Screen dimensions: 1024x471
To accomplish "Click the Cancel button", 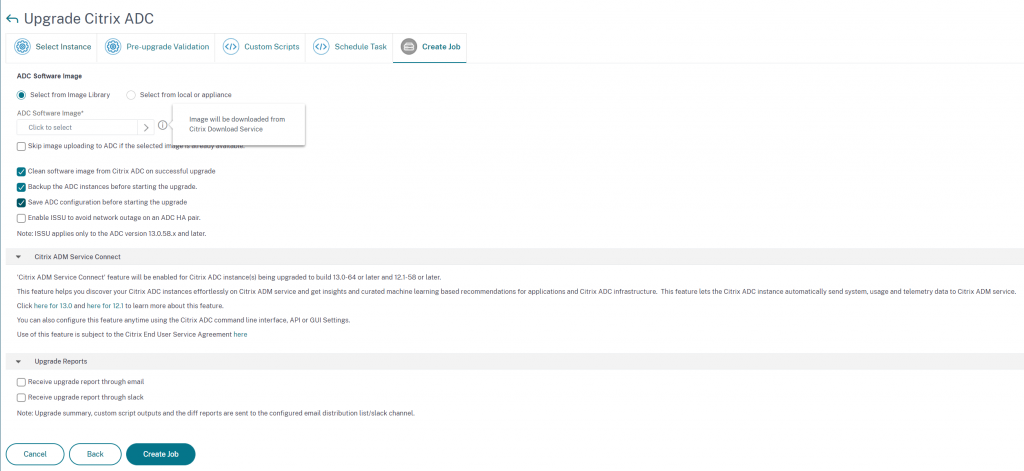I will [35, 454].
